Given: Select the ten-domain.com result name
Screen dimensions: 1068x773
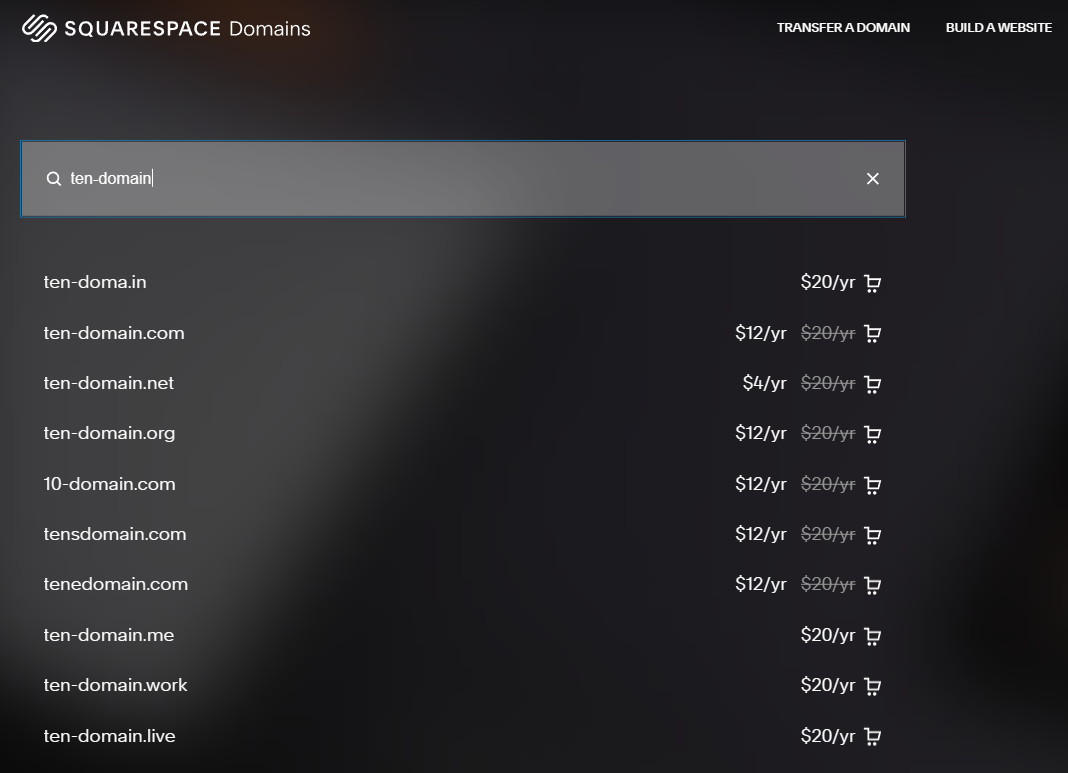Looking at the screenshot, I should (114, 333).
